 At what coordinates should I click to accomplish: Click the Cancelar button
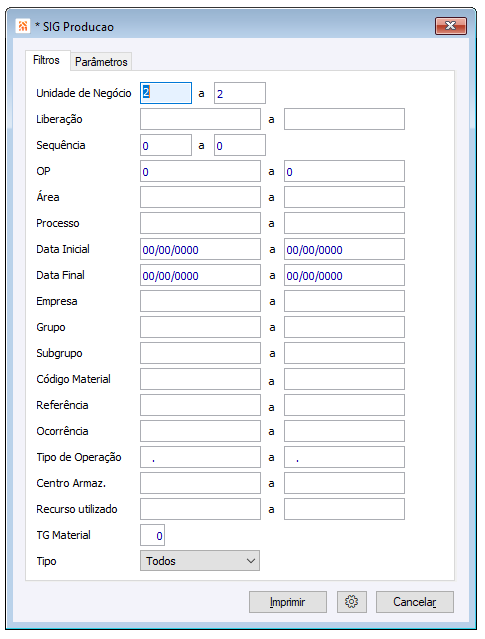(x=414, y=602)
